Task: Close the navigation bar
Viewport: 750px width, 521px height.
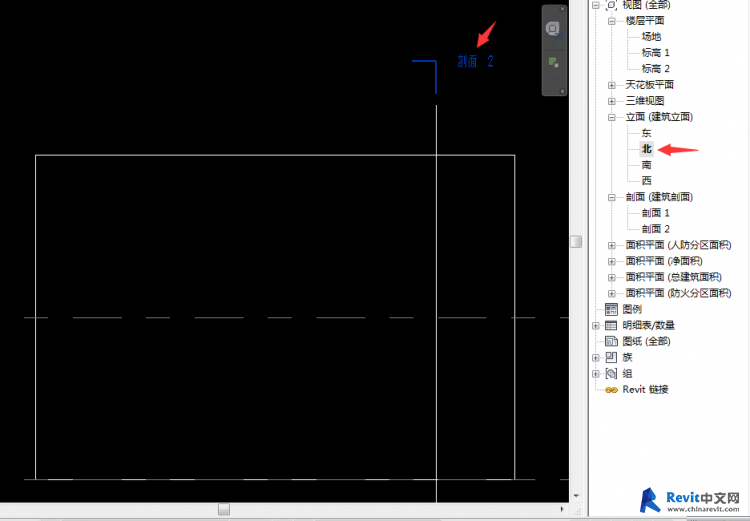Action: pyautogui.click(x=562, y=9)
